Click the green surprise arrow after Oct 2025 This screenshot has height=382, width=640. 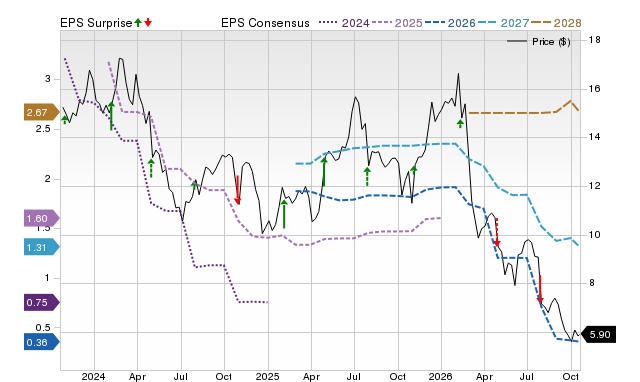[x=414, y=170]
